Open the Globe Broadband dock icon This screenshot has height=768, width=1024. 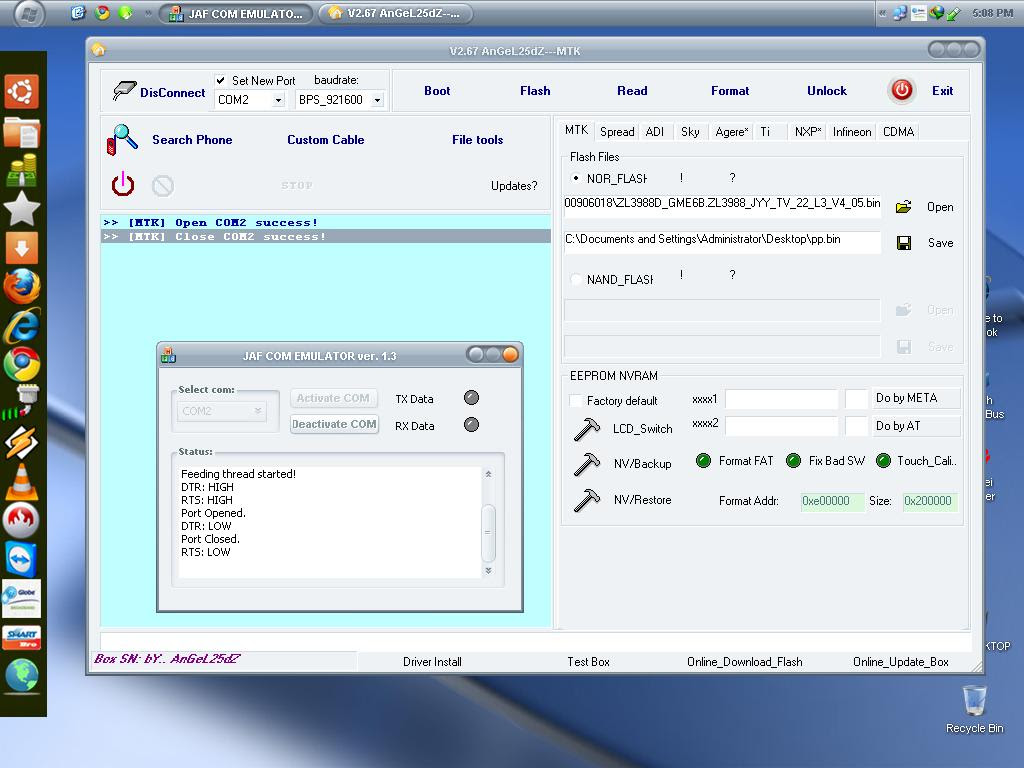click(22, 599)
